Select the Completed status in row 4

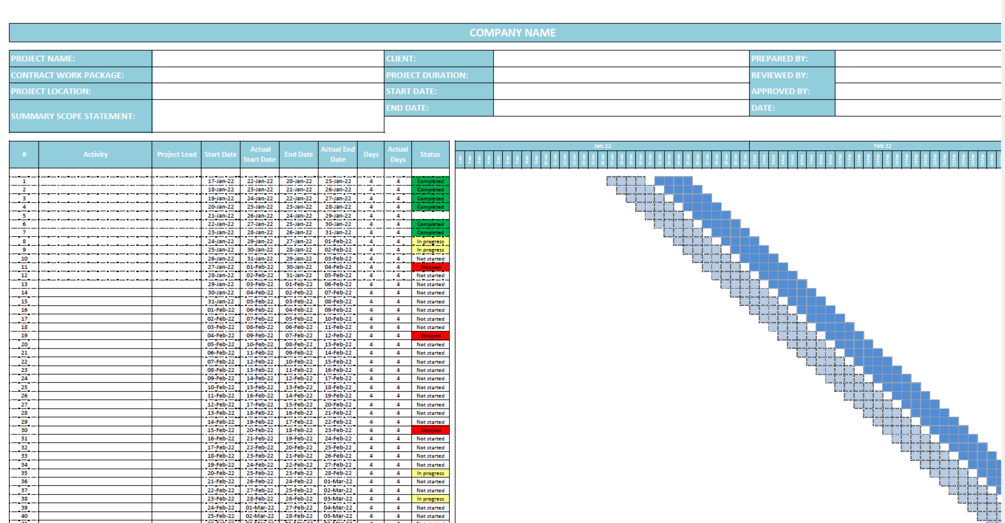(x=430, y=207)
